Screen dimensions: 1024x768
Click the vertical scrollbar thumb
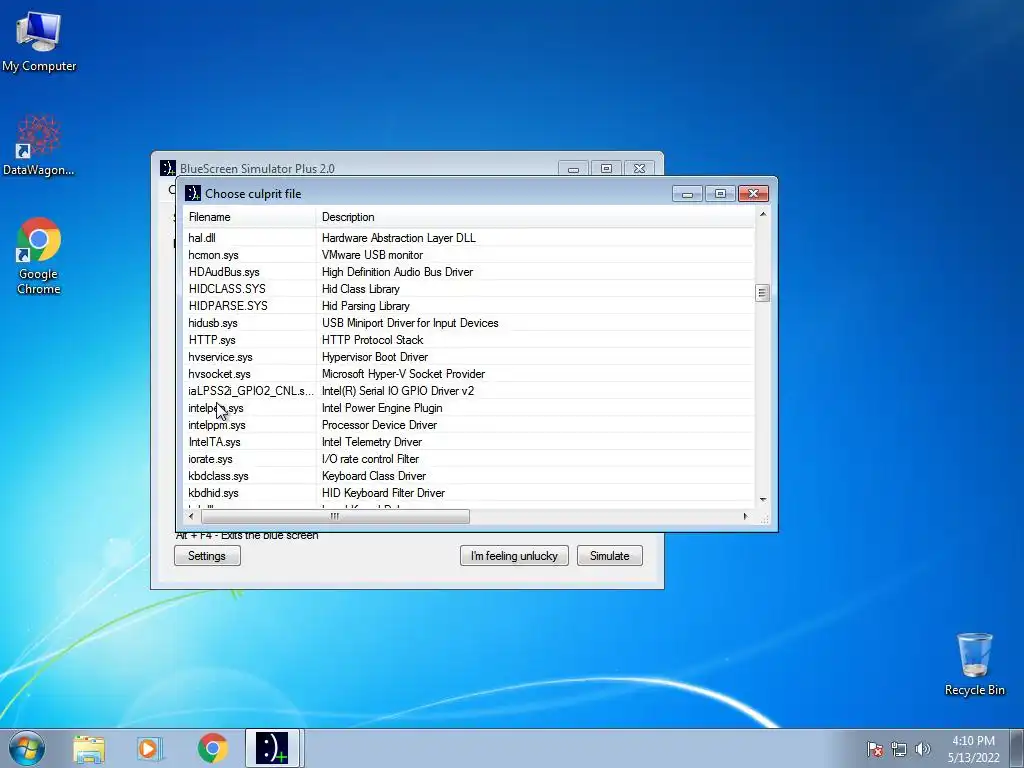point(762,293)
